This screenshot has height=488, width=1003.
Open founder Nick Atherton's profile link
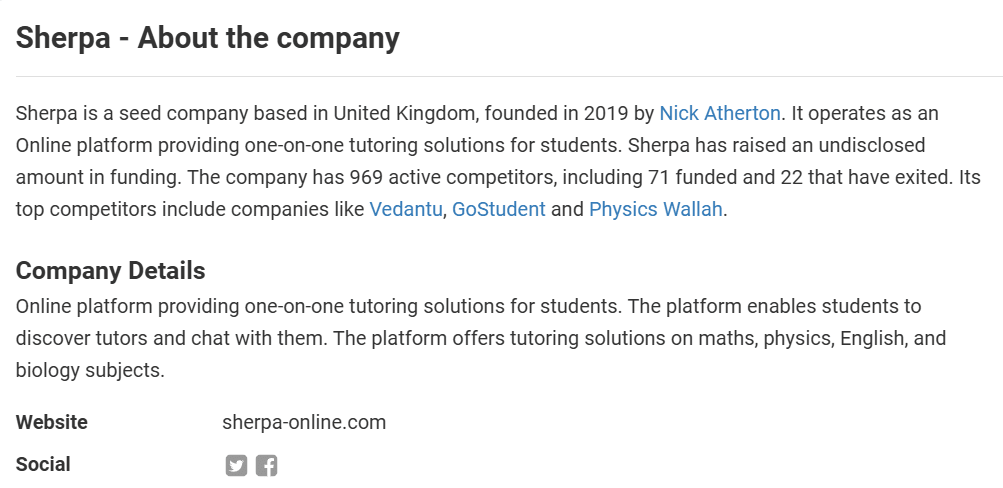click(719, 113)
